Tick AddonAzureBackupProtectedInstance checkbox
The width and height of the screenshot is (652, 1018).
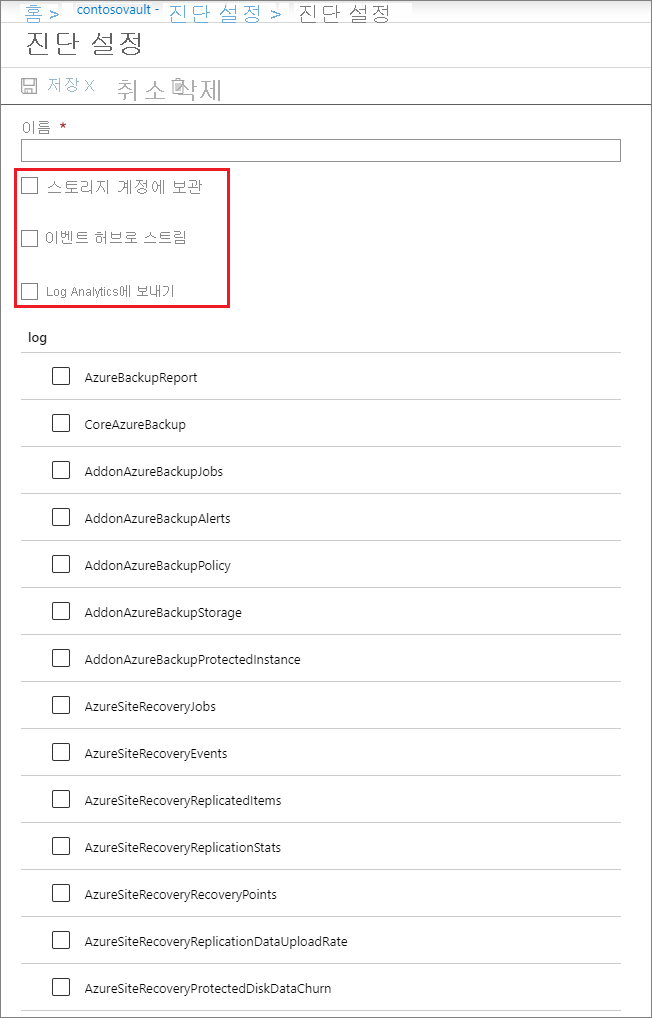(x=61, y=658)
